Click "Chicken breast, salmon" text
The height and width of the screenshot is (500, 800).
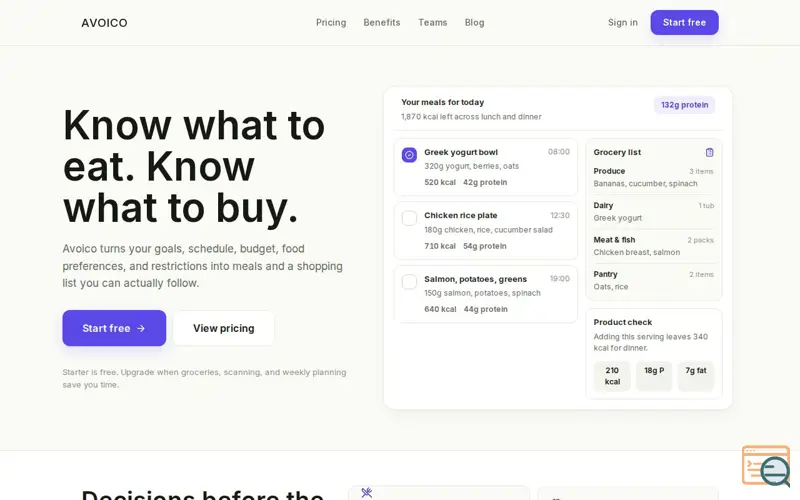click(x=636, y=252)
